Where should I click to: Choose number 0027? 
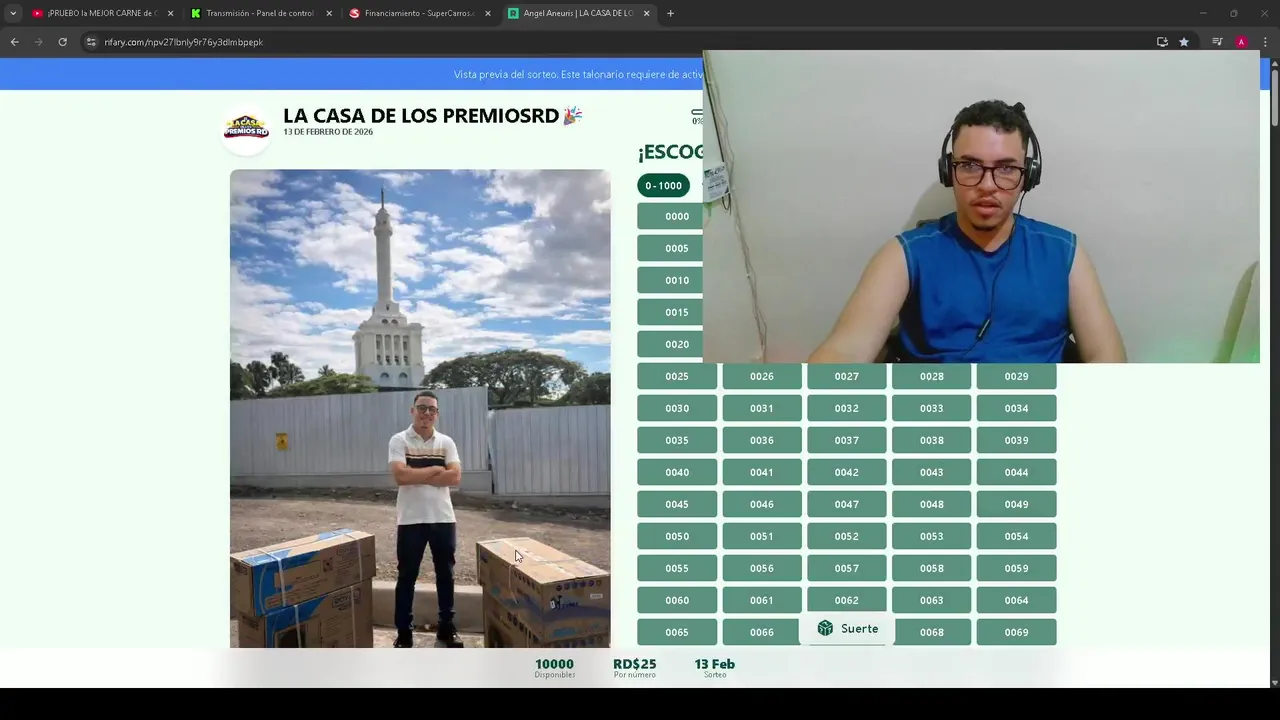847,376
